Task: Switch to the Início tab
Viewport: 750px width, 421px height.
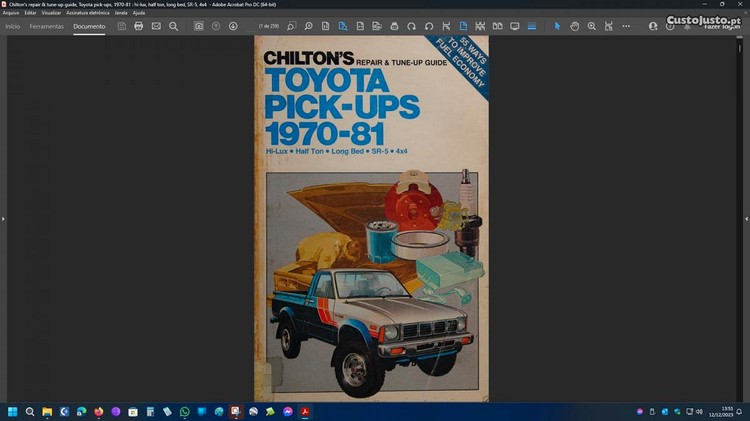Action: (13, 26)
